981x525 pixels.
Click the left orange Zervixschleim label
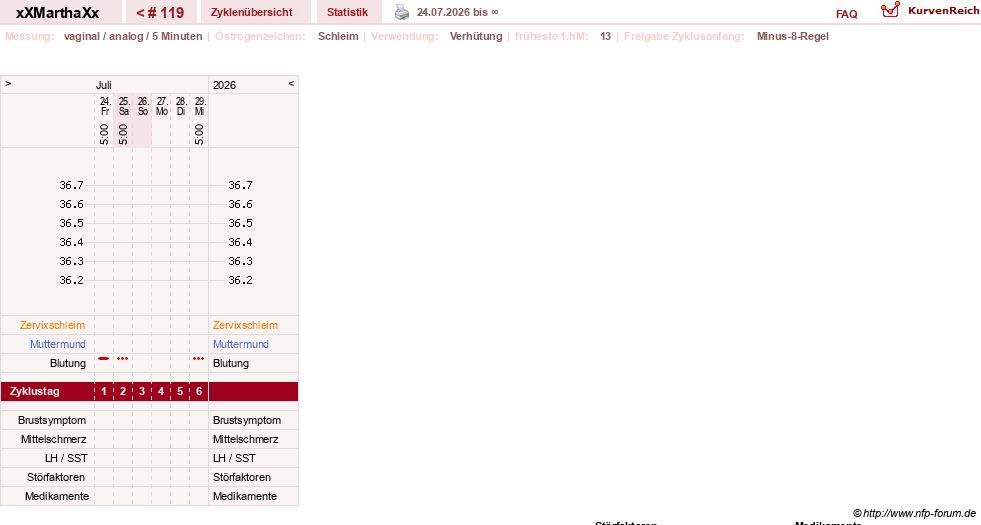tap(53, 325)
